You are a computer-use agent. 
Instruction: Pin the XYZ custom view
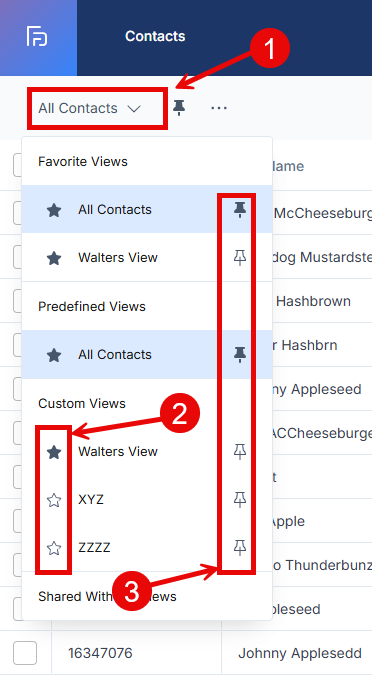pyautogui.click(x=239, y=499)
